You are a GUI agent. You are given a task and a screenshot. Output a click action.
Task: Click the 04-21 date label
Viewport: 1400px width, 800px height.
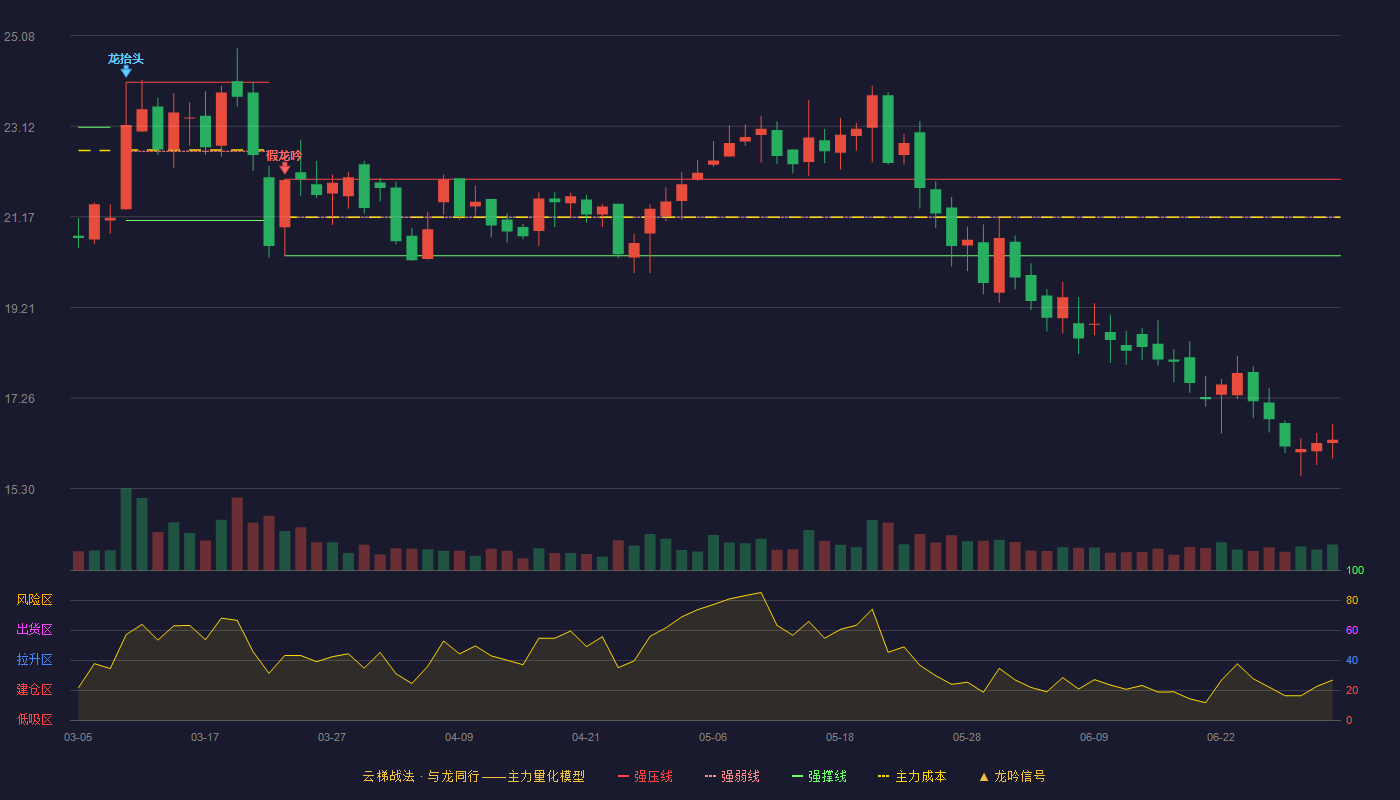click(x=586, y=737)
